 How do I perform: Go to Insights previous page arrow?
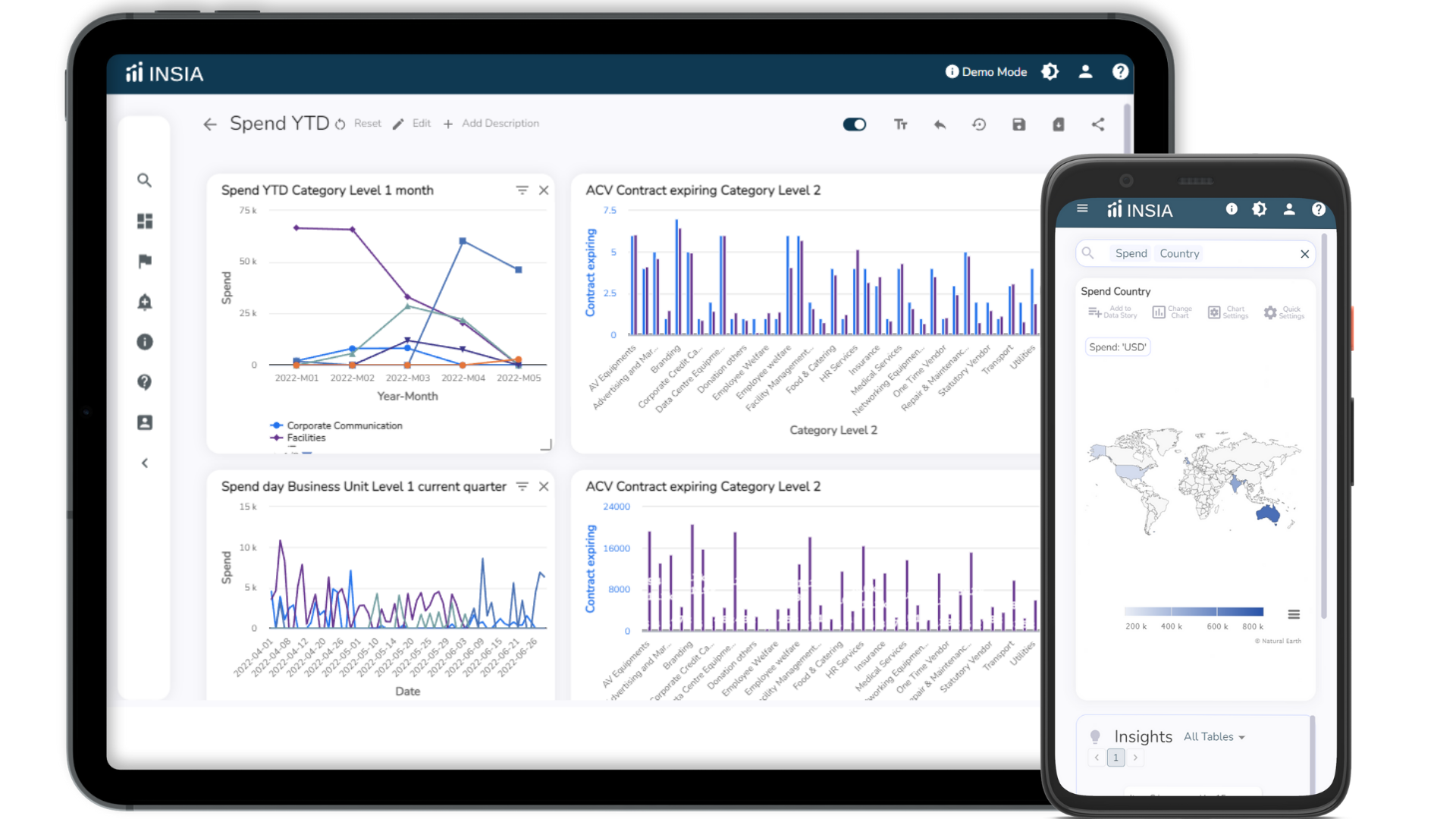click(x=1097, y=758)
